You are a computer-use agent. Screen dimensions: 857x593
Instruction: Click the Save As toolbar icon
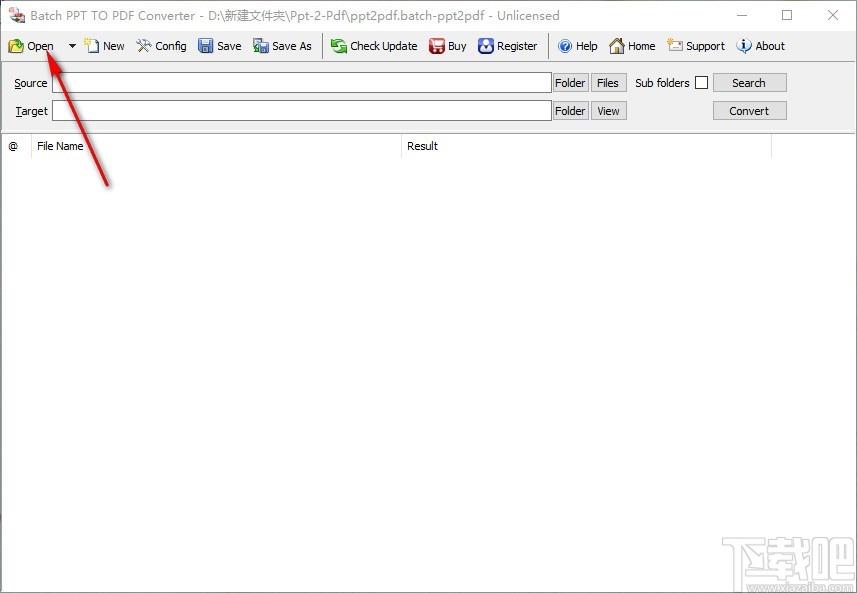pos(261,46)
